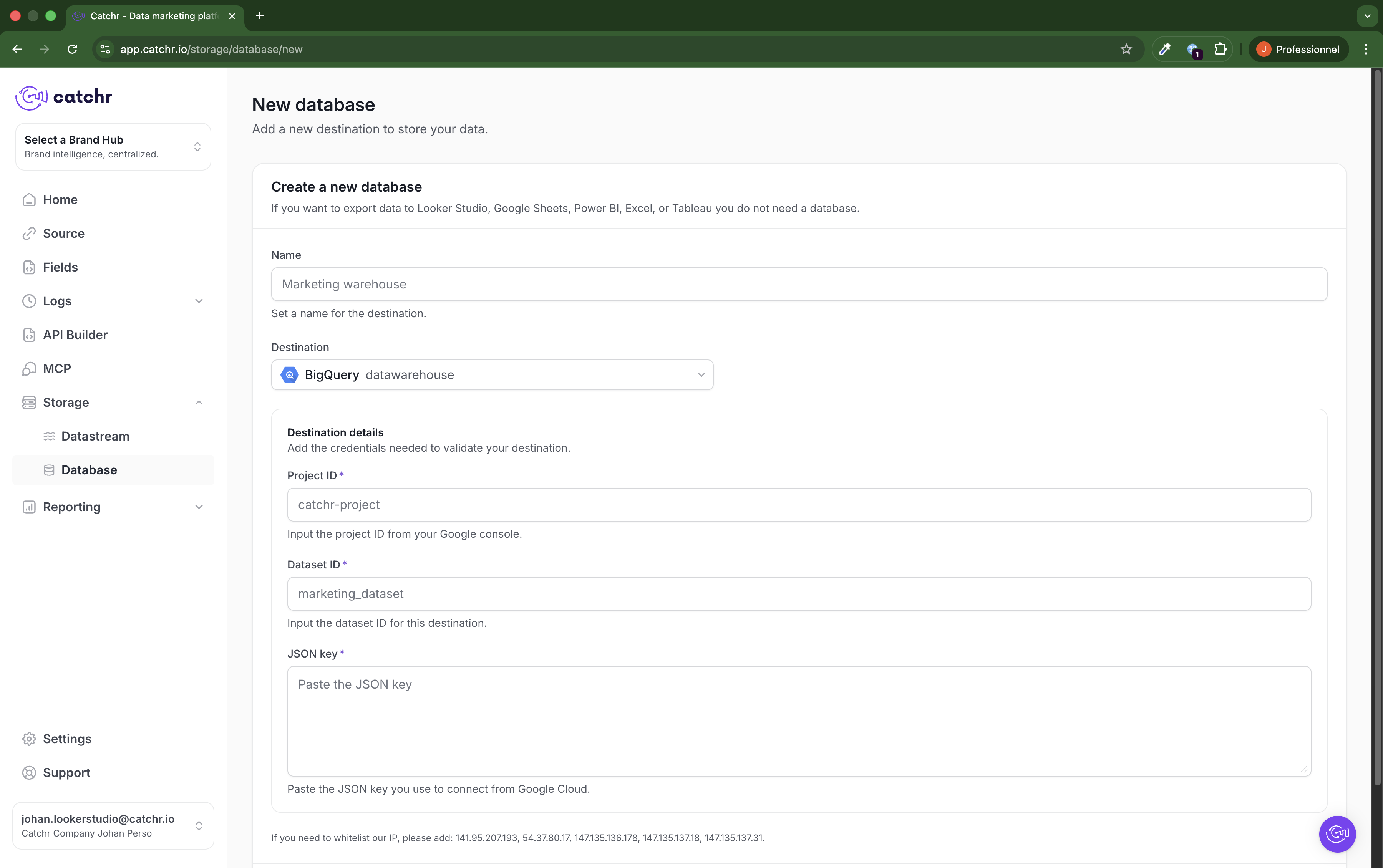The width and height of the screenshot is (1383, 868).
Task: Expand the Logs menu section
Action: tap(113, 301)
